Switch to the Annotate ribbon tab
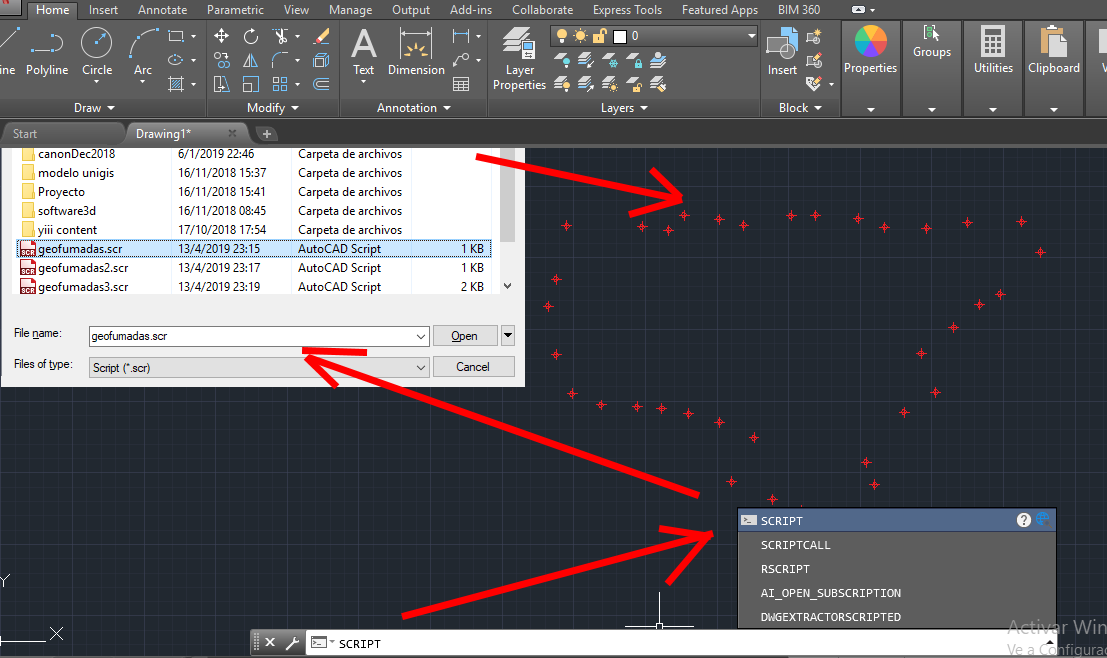This screenshot has width=1107, height=658. pyautogui.click(x=162, y=10)
